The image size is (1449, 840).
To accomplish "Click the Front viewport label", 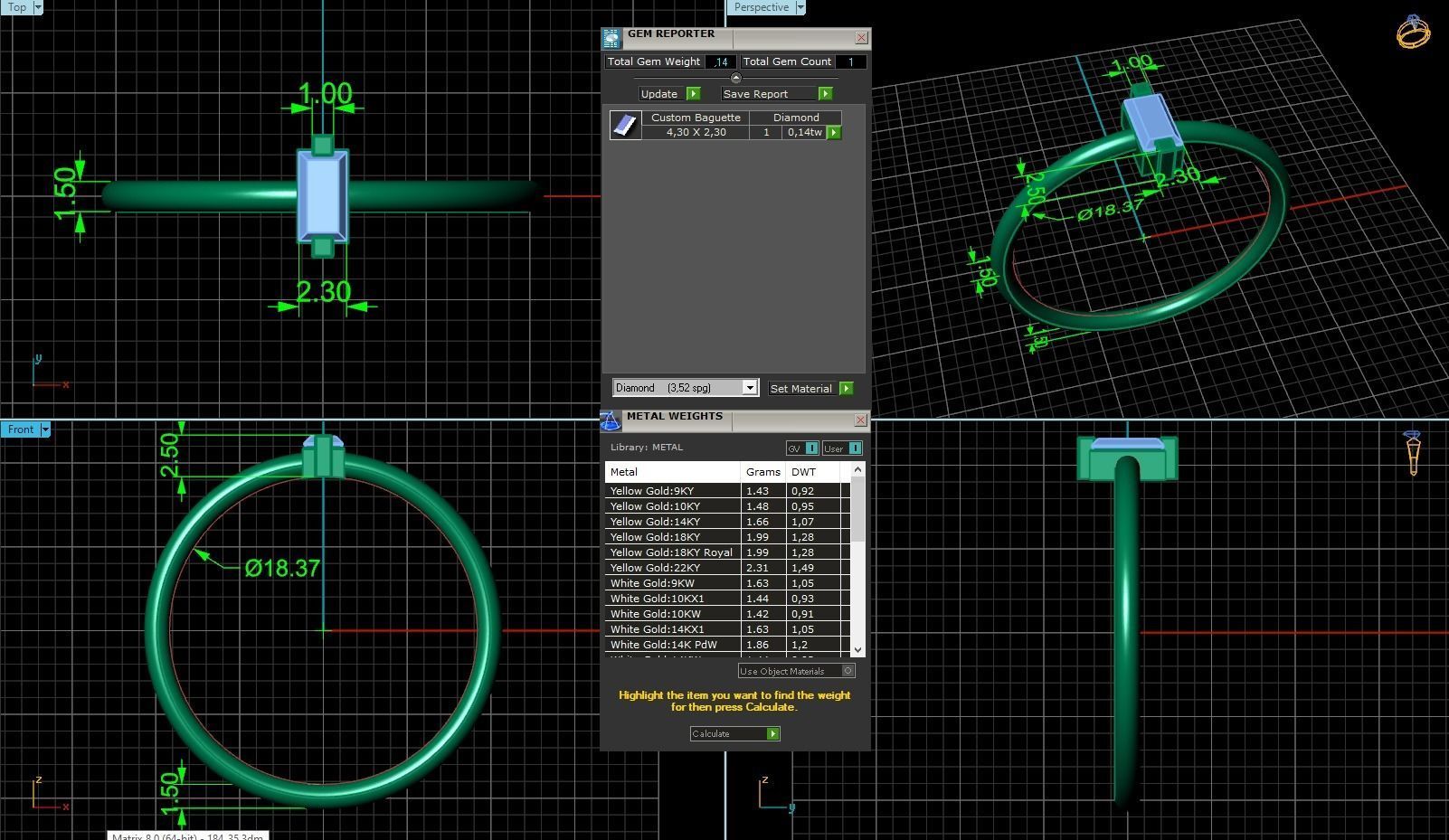I will point(21,429).
